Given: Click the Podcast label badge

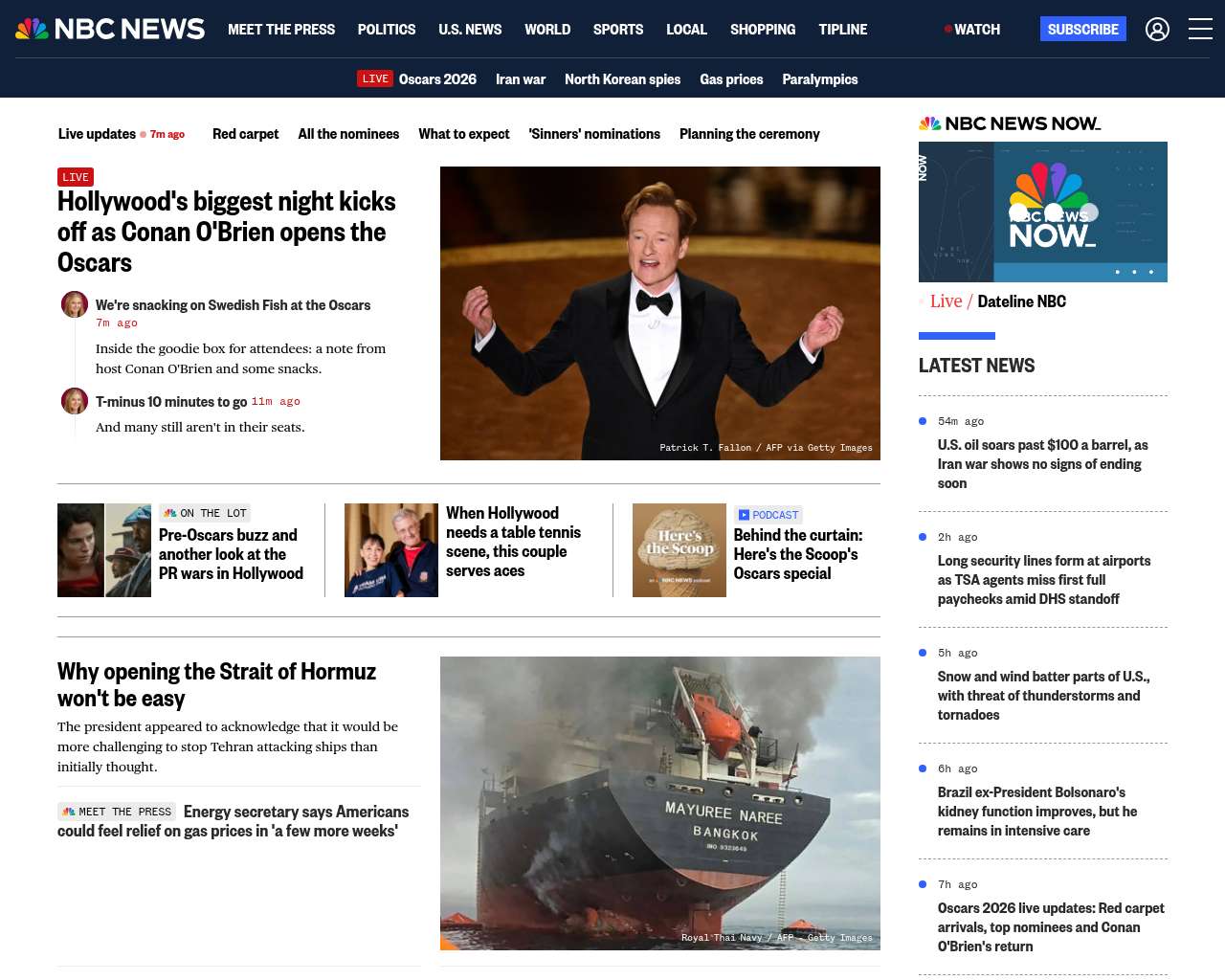Looking at the screenshot, I should click(768, 515).
